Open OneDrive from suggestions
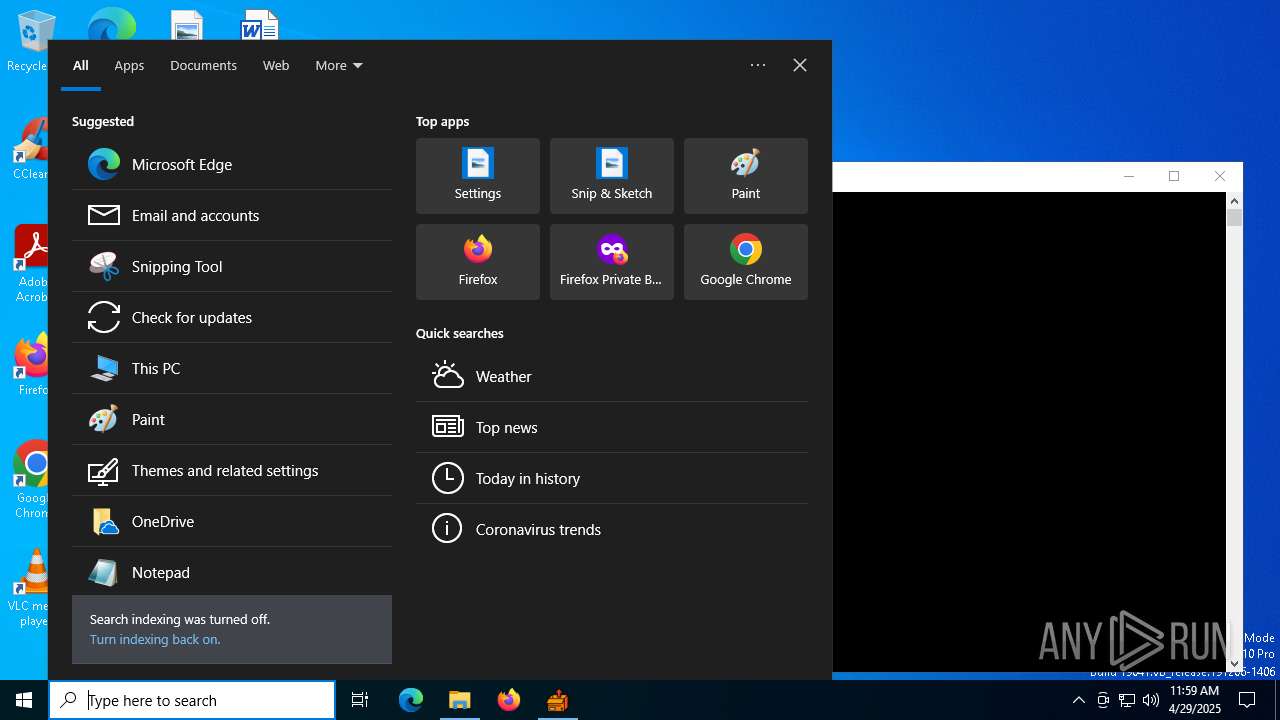Viewport: 1280px width, 720px height. [x=232, y=521]
